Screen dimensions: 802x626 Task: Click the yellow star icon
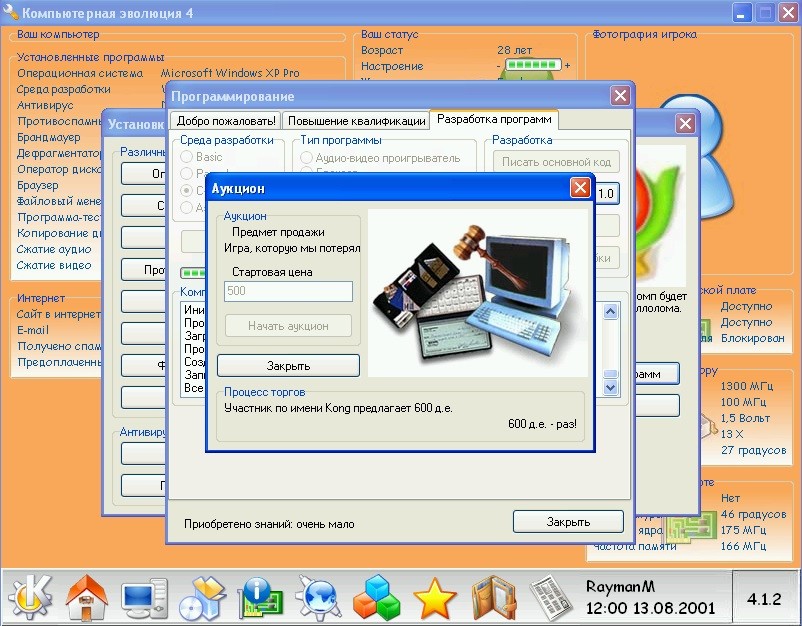[434, 598]
